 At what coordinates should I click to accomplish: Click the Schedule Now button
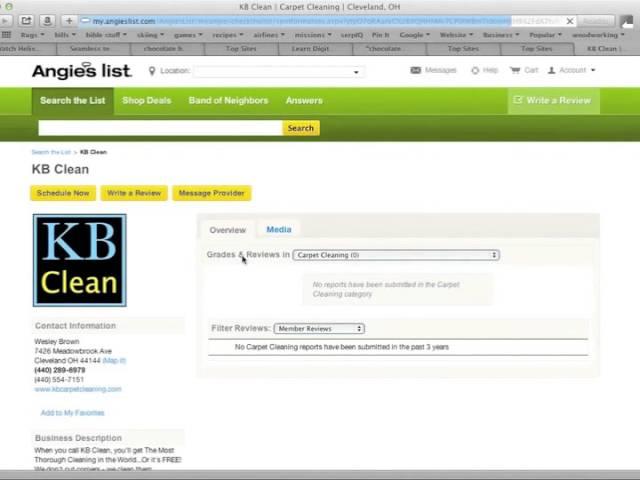(63, 193)
